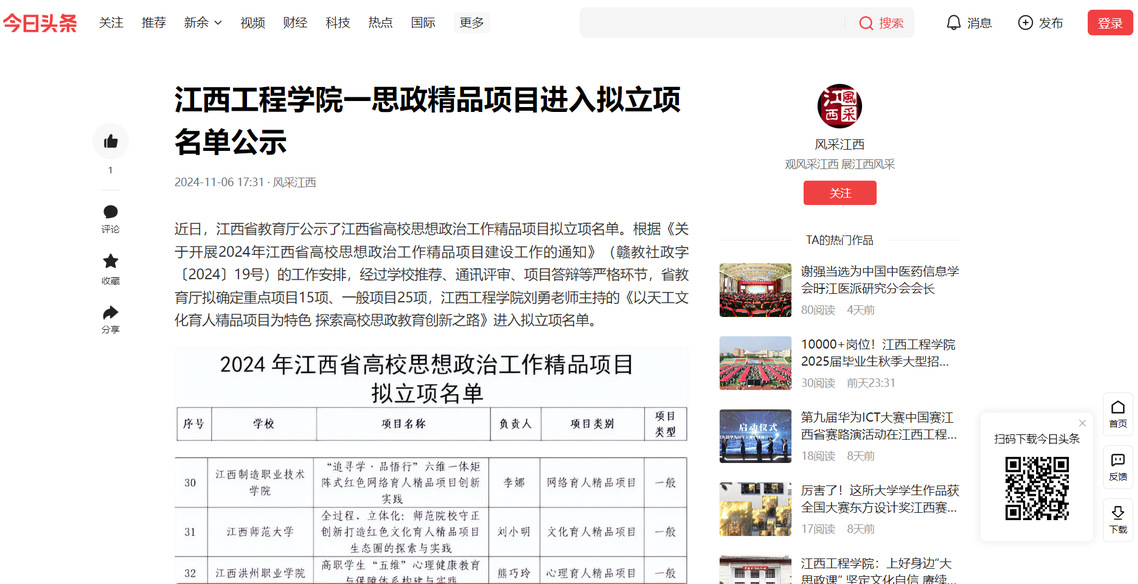The width and height of the screenshot is (1138, 584).
Task: Click the 发布 plus icon to publish
Action: tap(1025, 23)
